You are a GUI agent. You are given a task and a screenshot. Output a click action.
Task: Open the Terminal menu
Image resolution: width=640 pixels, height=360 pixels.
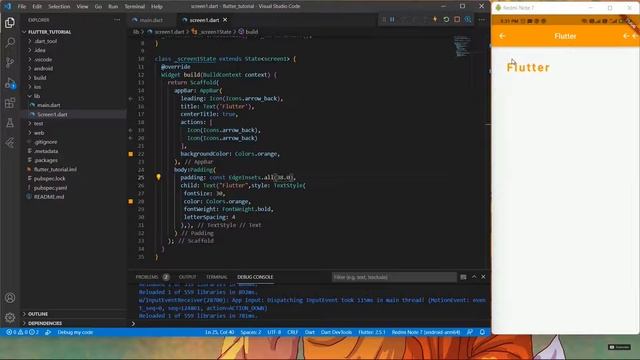135,7
